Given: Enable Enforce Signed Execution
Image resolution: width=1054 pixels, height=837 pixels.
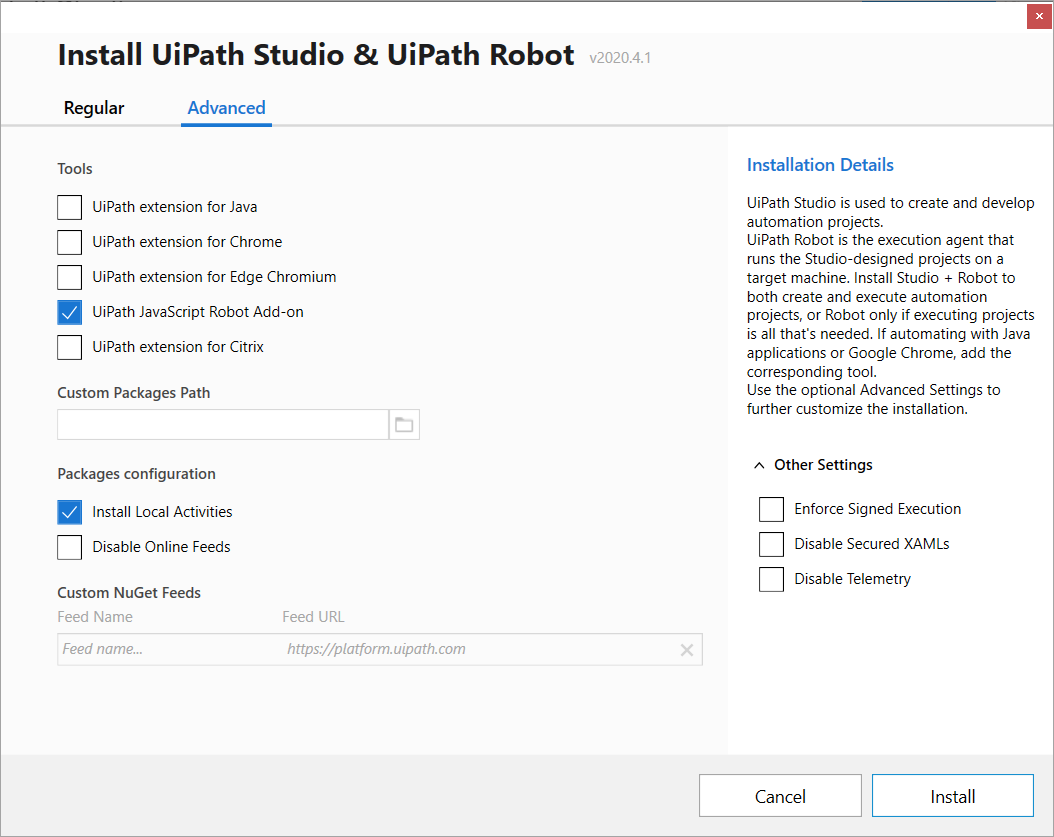Looking at the screenshot, I should pyautogui.click(x=772, y=510).
